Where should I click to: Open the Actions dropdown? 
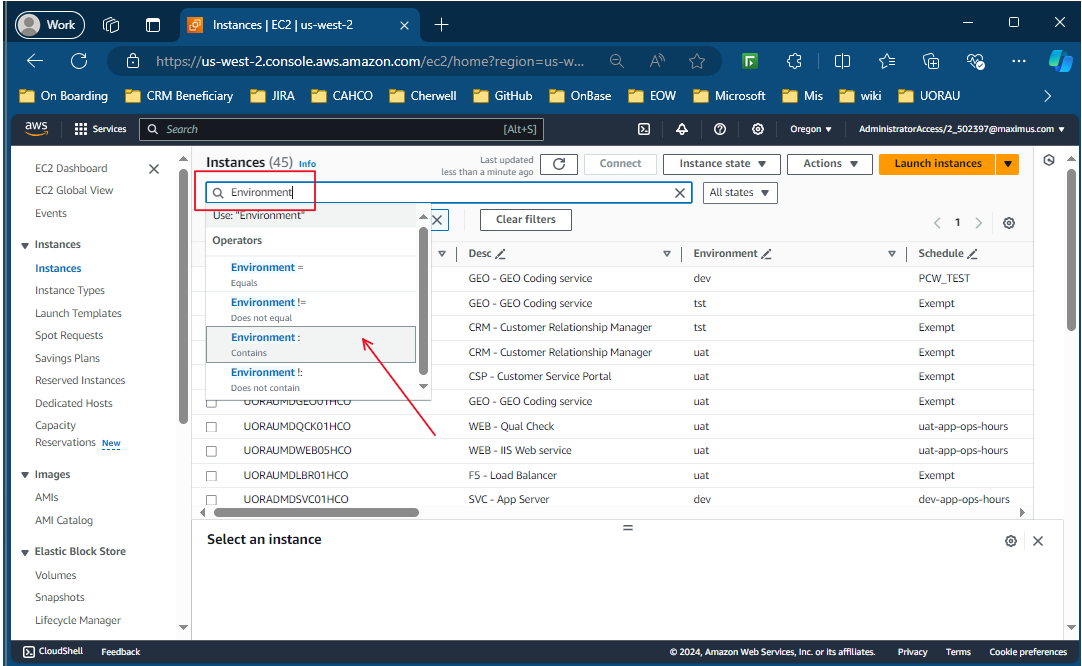pyautogui.click(x=829, y=164)
